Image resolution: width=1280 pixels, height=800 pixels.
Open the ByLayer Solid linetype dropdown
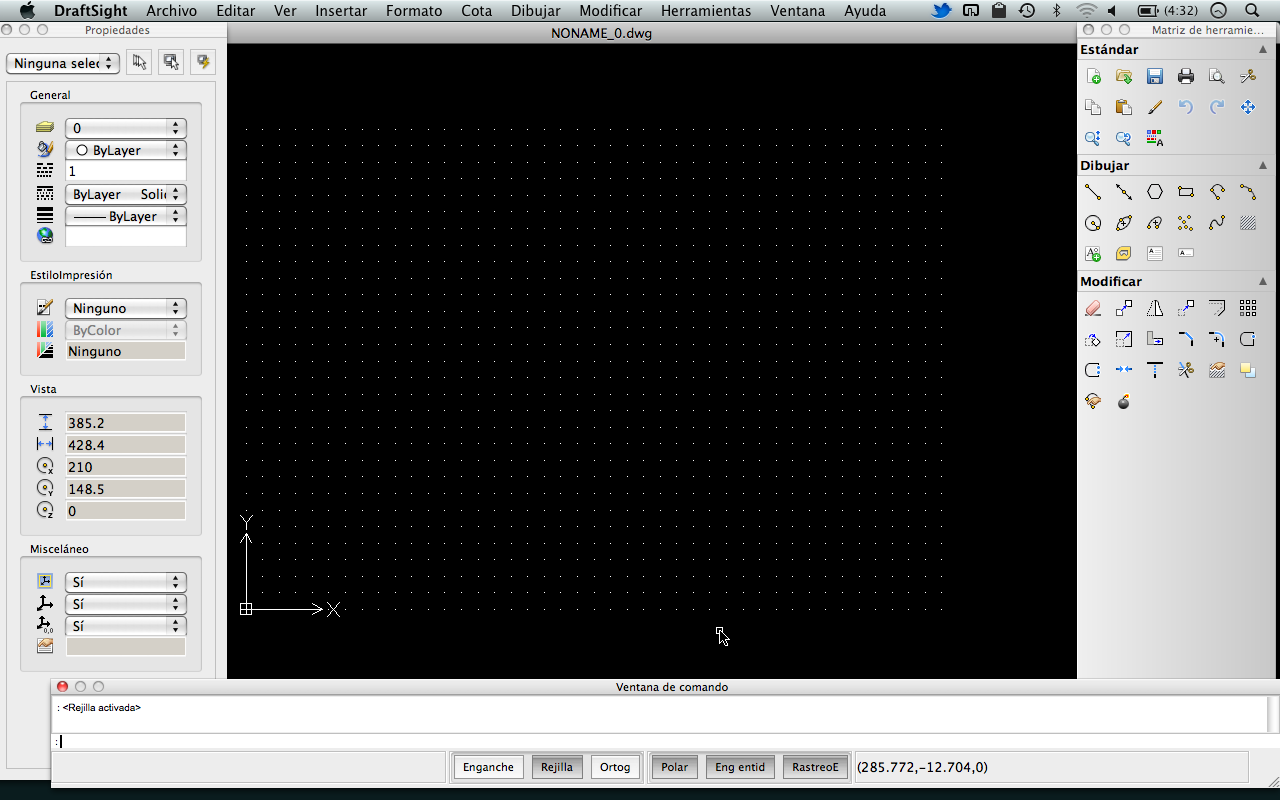pyautogui.click(x=126, y=194)
